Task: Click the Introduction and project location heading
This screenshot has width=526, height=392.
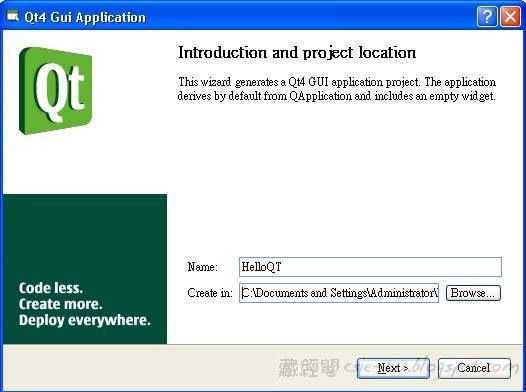Action: tap(297, 53)
